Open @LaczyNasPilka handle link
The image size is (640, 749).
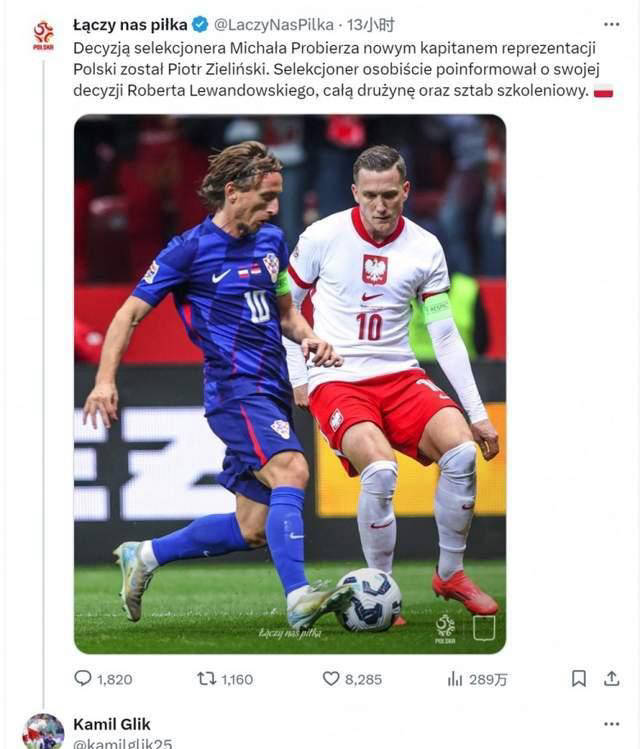pos(274,25)
